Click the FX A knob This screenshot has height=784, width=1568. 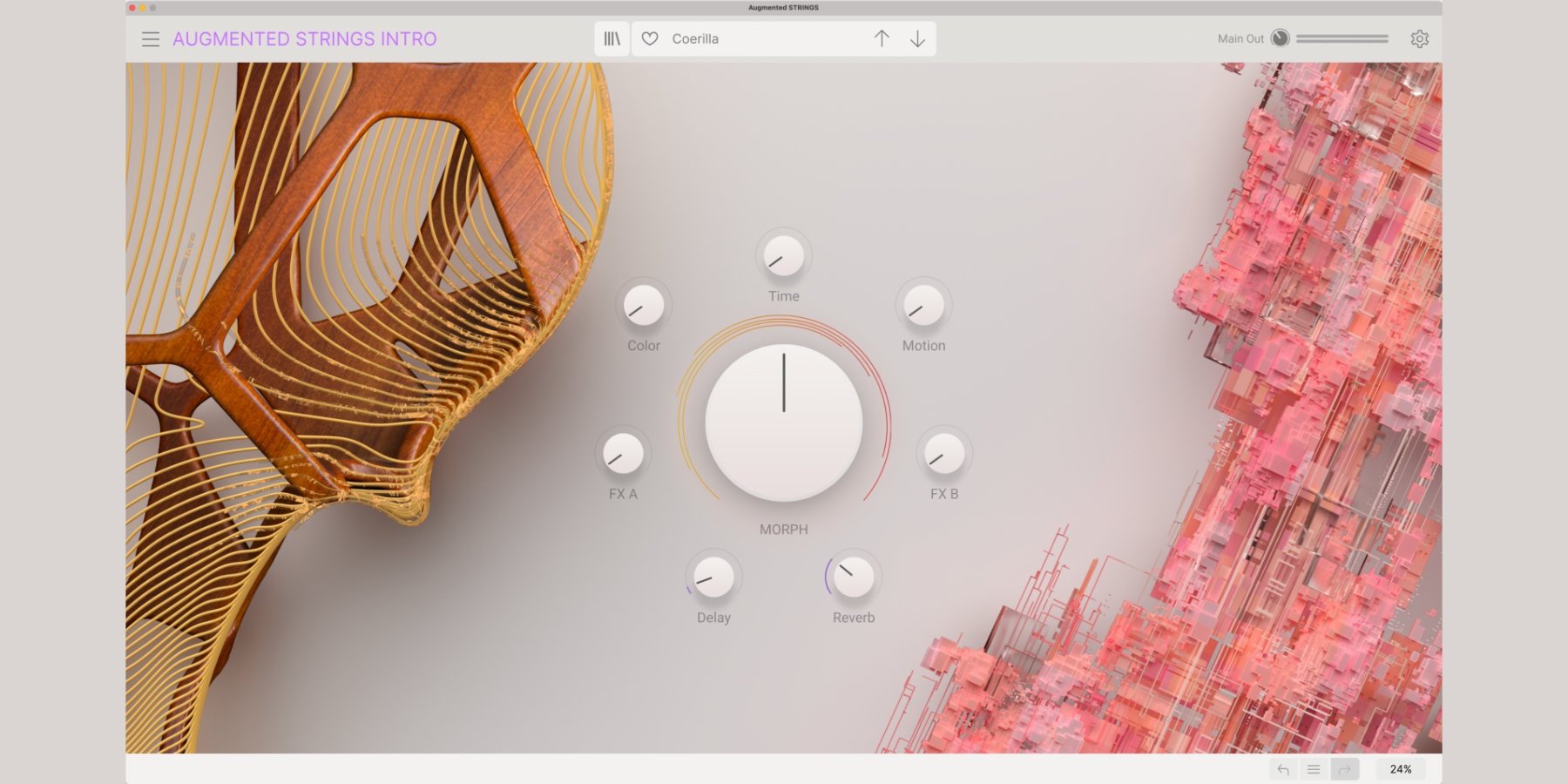[x=623, y=454]
